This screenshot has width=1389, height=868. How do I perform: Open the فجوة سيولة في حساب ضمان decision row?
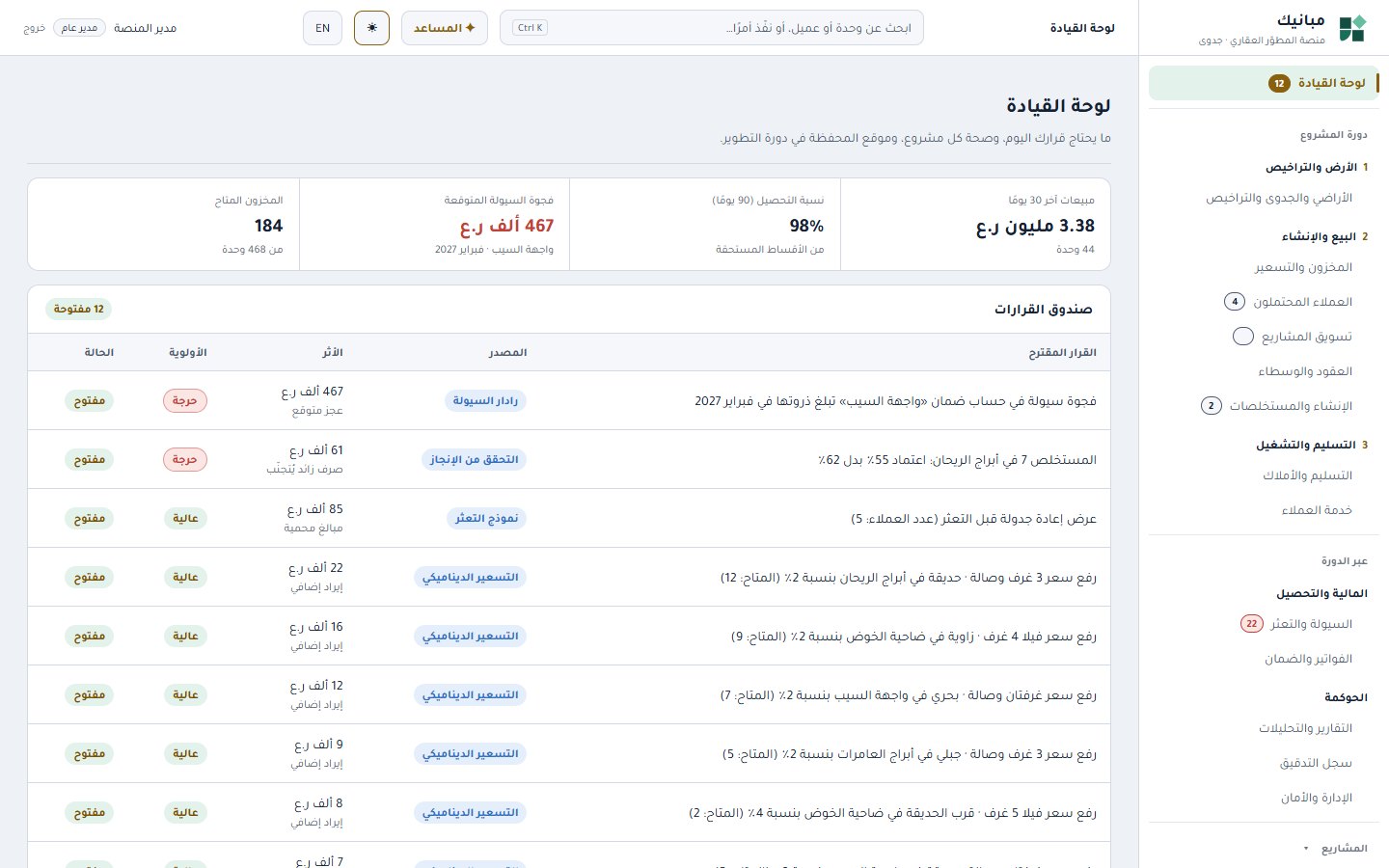click(569, 401)
